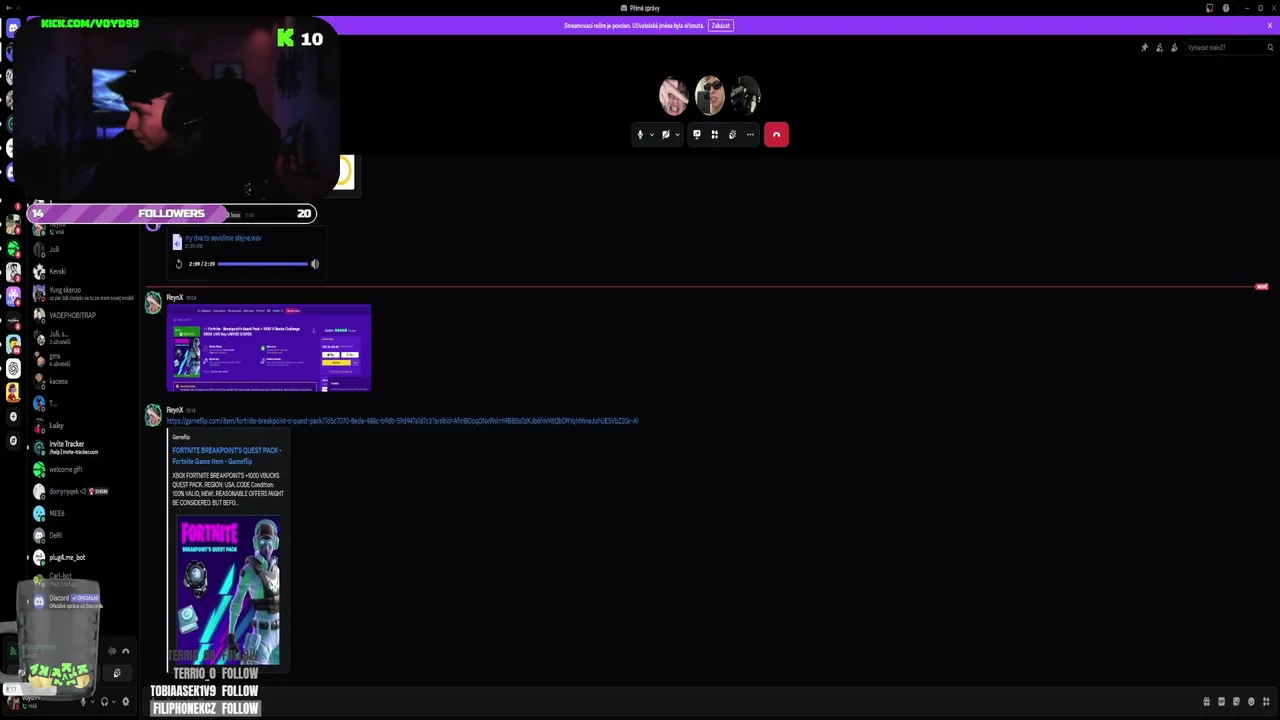This screenshot has width=1280, height=720.
Task: Enlarge the Fortnite embed image
Action: point(229,590)
